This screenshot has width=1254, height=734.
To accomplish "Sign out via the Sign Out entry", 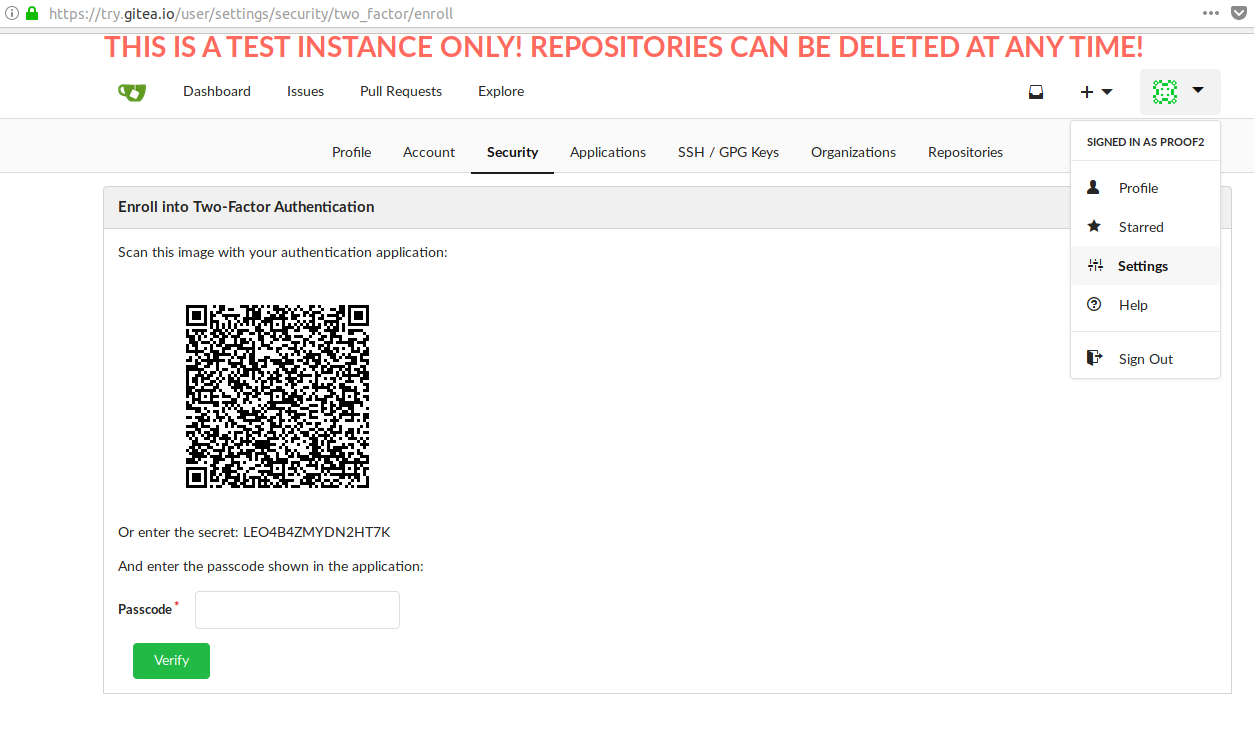I will point(1145,358).
